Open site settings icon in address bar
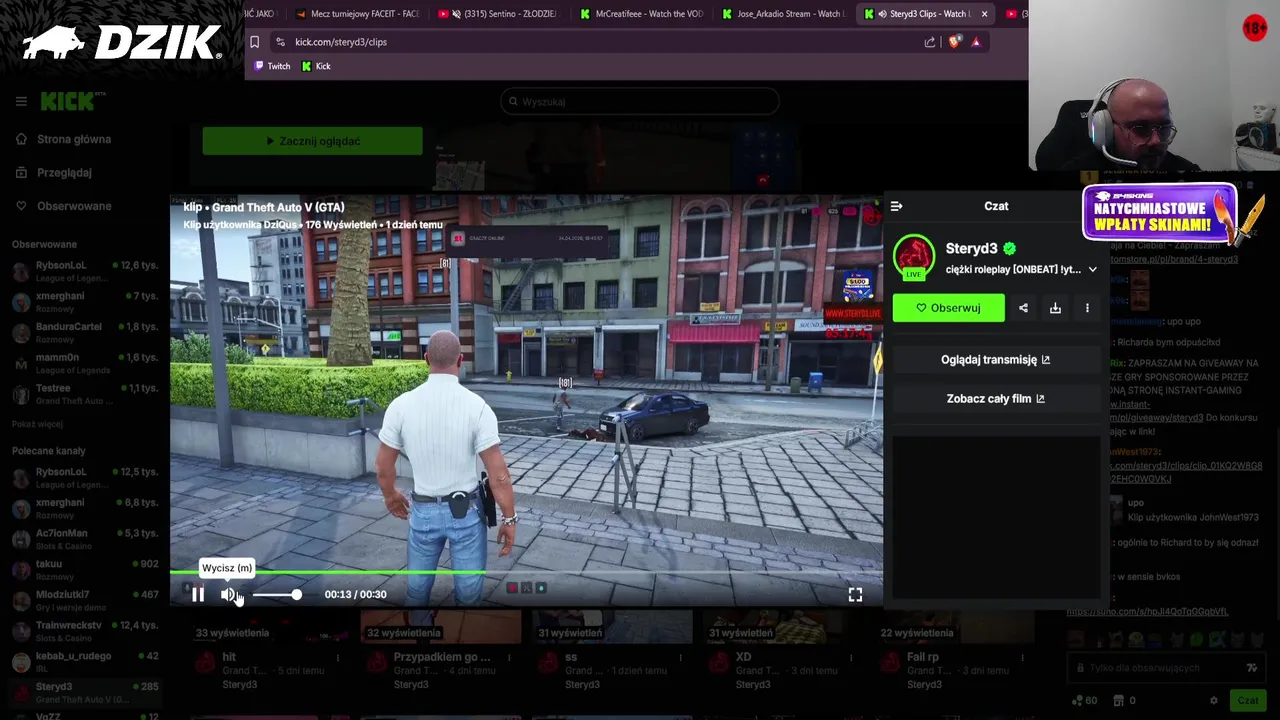This screenshot has height=720, width=1280. 280,42
